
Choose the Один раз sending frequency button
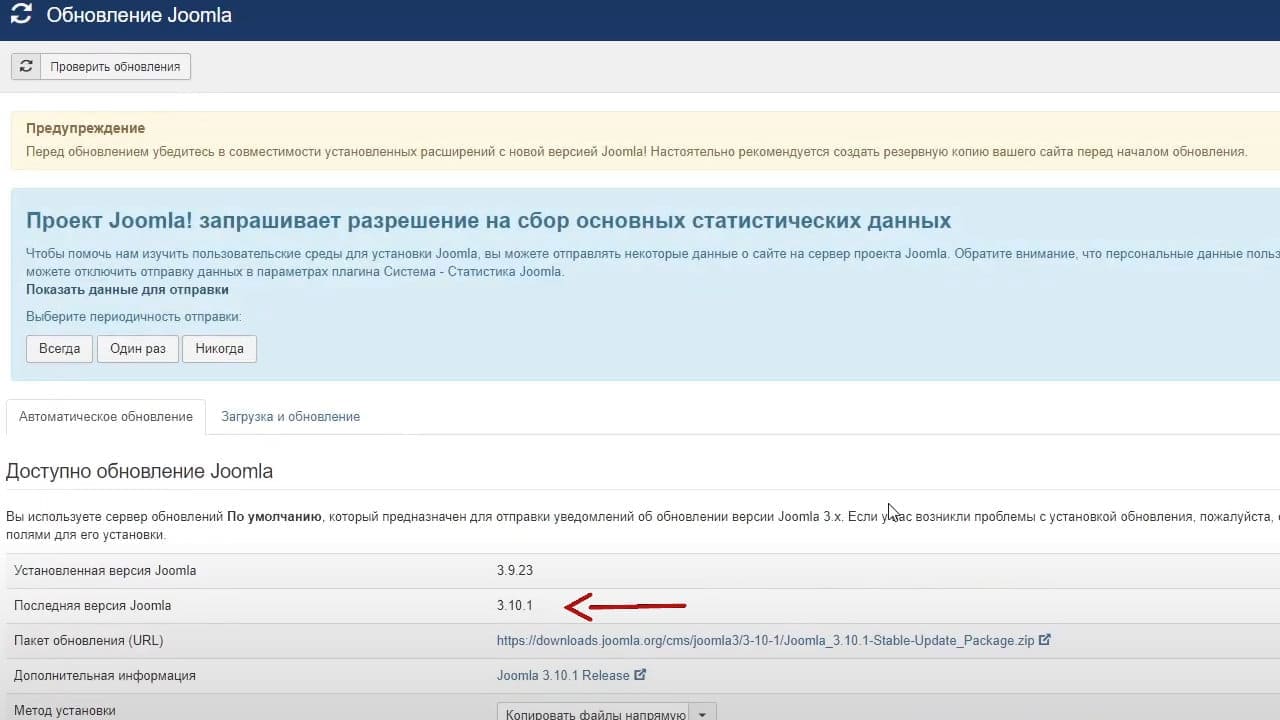(x=138, y=349)
